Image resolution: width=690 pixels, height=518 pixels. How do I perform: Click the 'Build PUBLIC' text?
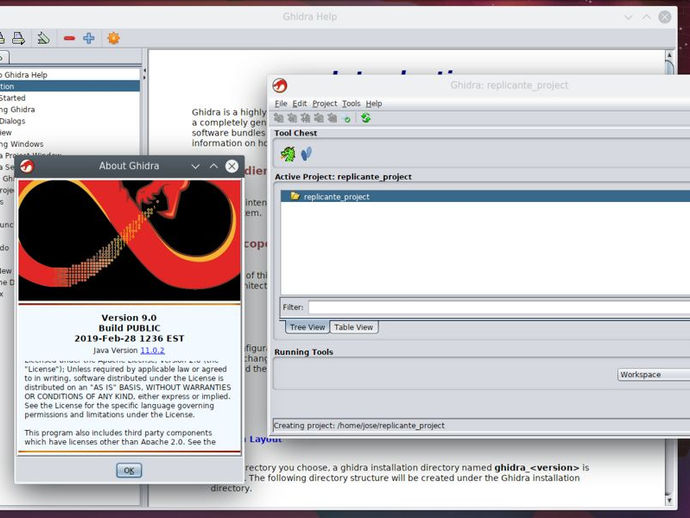point(129,328)
